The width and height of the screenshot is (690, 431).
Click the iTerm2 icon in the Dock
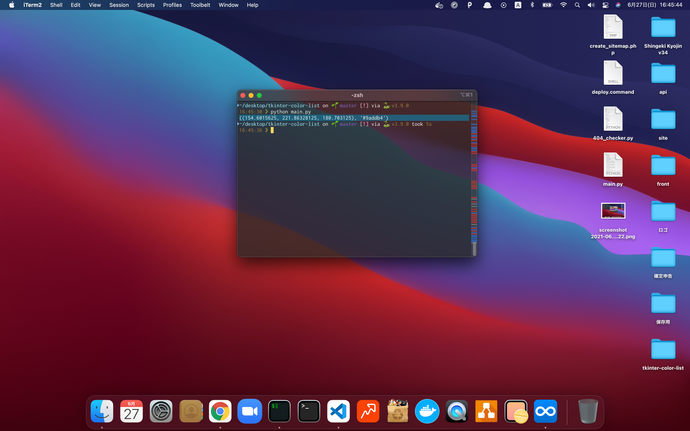(279, 411)
